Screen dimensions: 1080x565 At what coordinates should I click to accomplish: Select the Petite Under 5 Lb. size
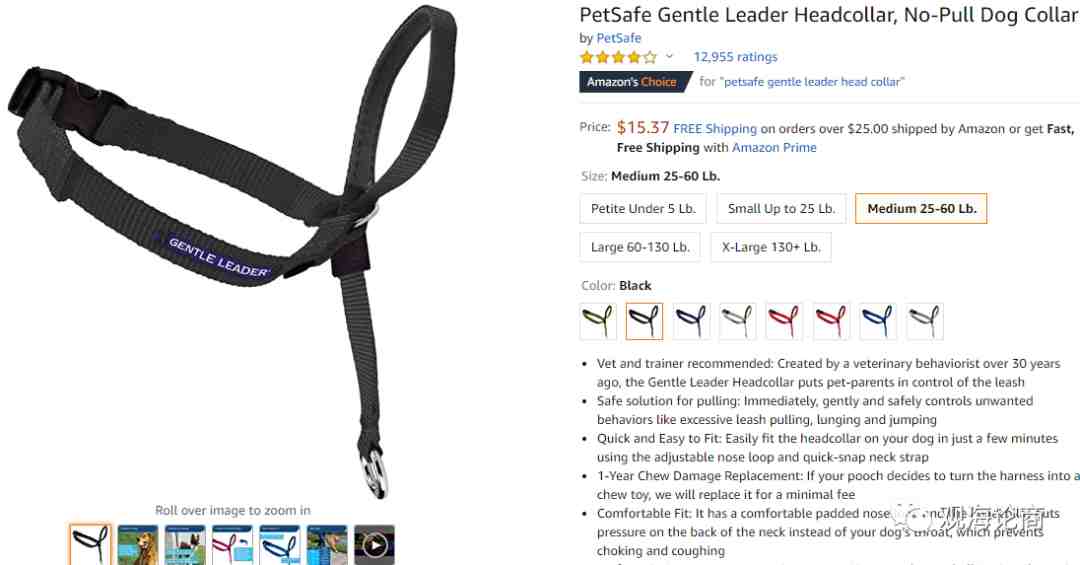pyautogui.click(x=643, y=209)
